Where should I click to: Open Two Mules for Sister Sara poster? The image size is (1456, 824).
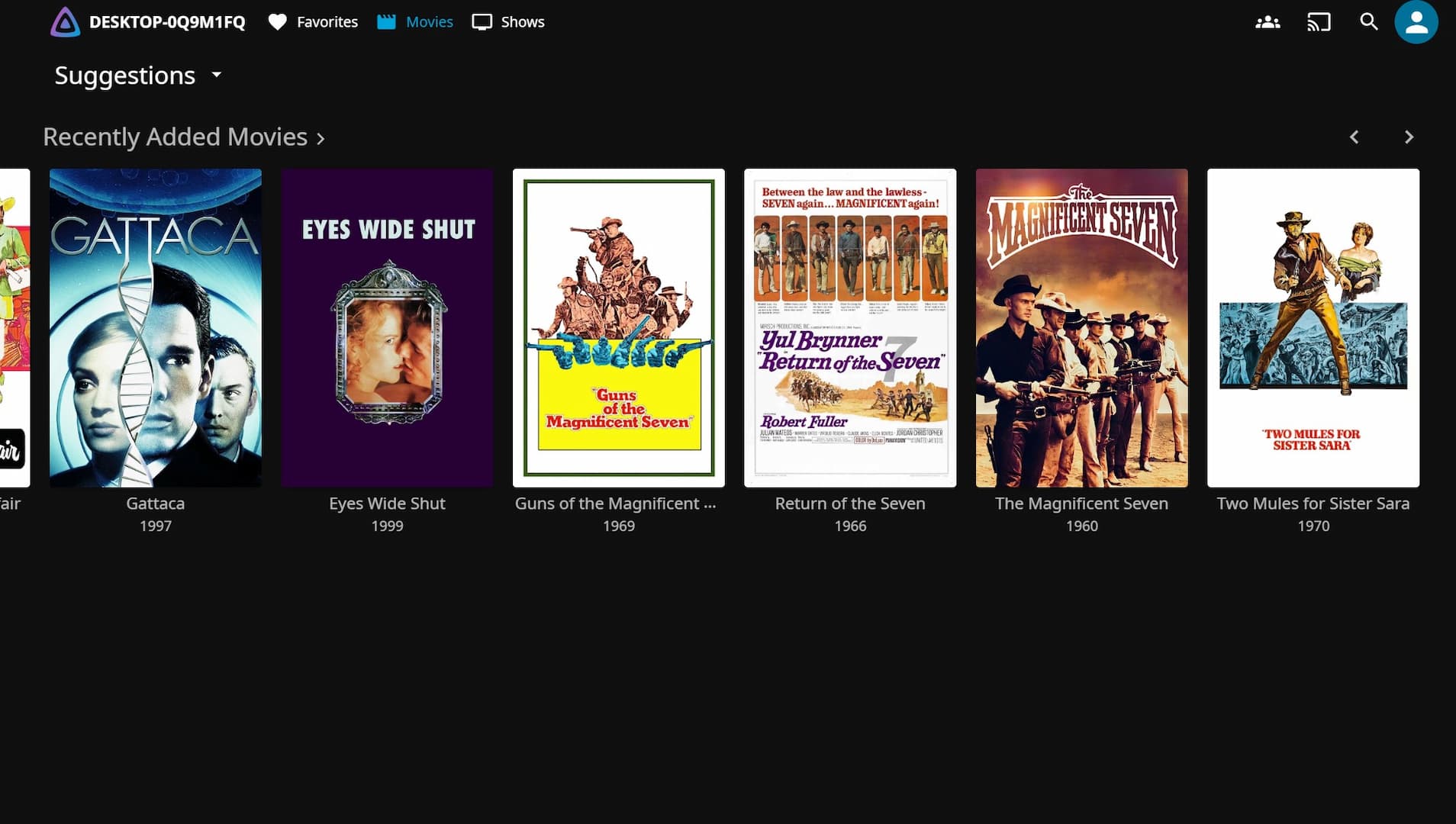point(1313,328)
